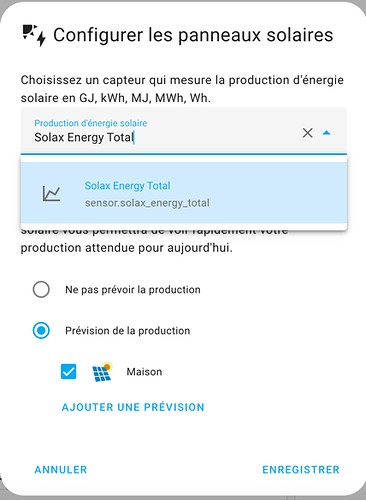
Task: Uncheck the Maison forecast checkbox
Action: 68,371
